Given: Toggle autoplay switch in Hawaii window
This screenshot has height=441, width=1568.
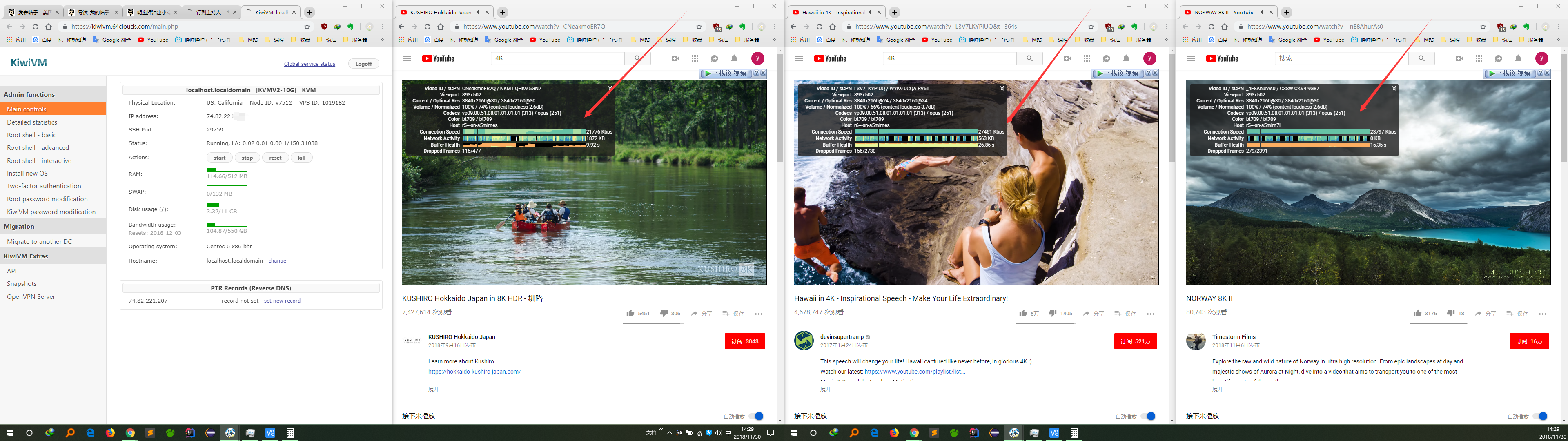Looking at the screenshot, I should tap(1149, 416).
